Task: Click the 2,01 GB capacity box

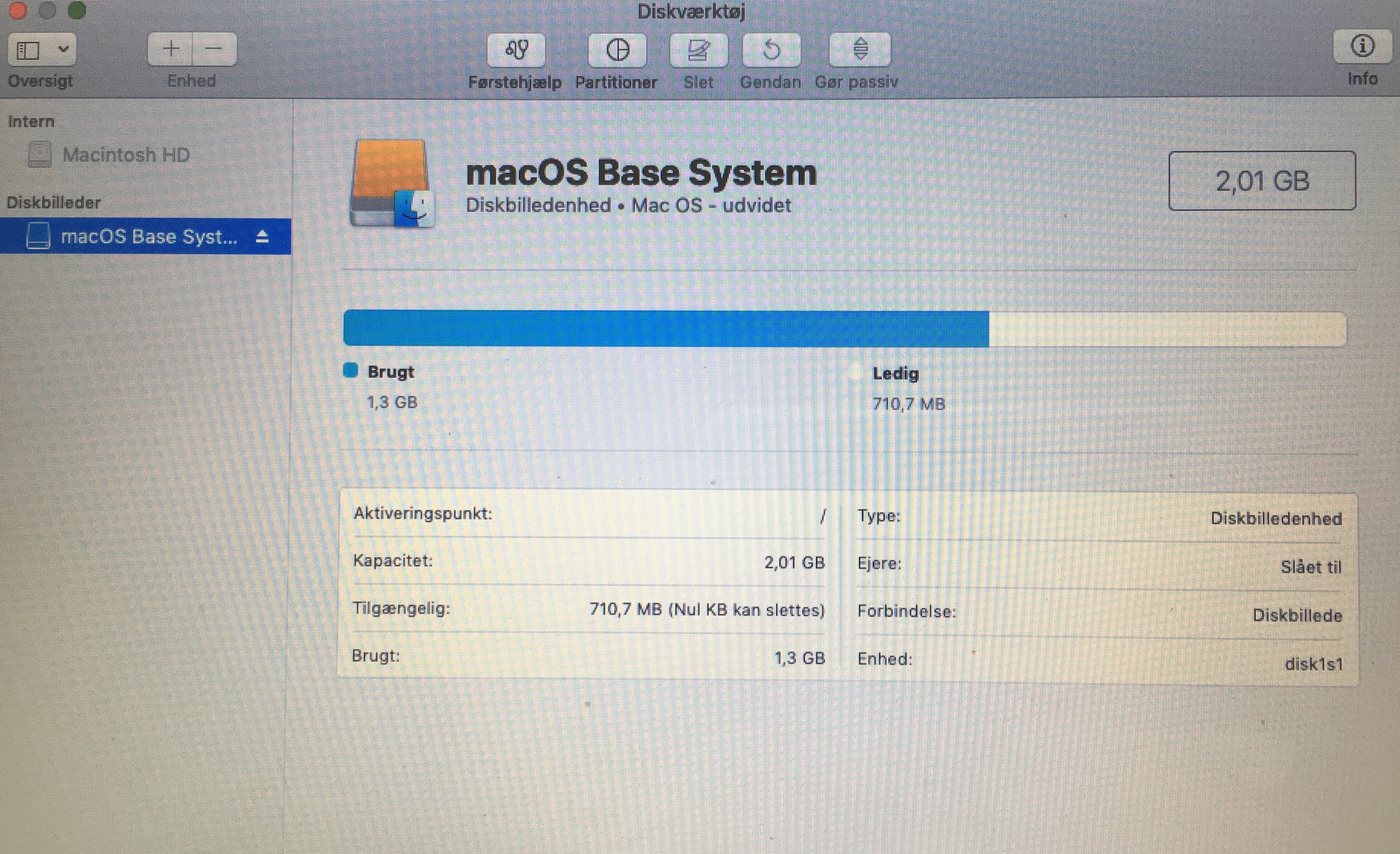Action: tap(1262, 181)
